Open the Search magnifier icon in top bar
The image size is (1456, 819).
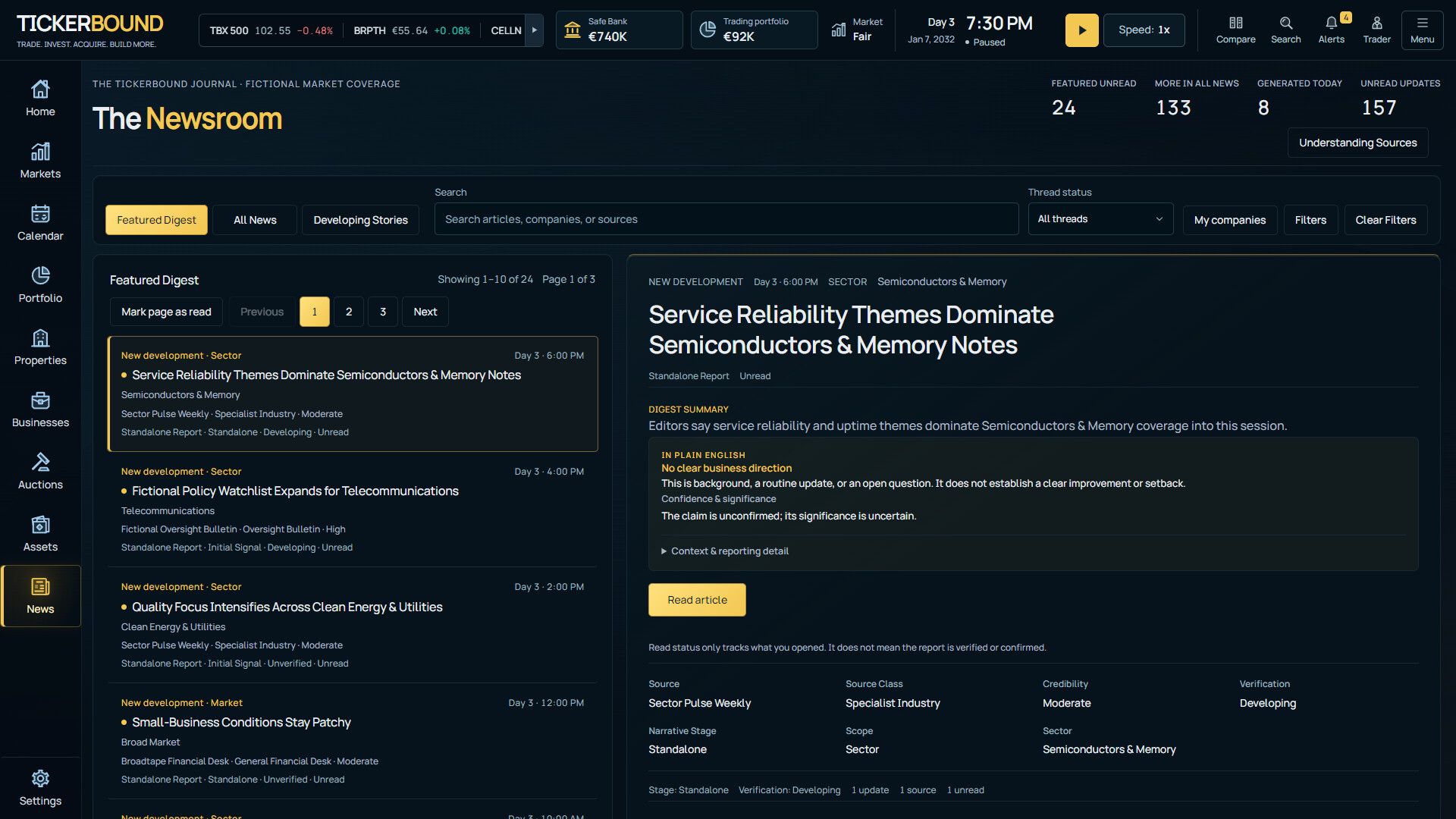[1285, 30]
